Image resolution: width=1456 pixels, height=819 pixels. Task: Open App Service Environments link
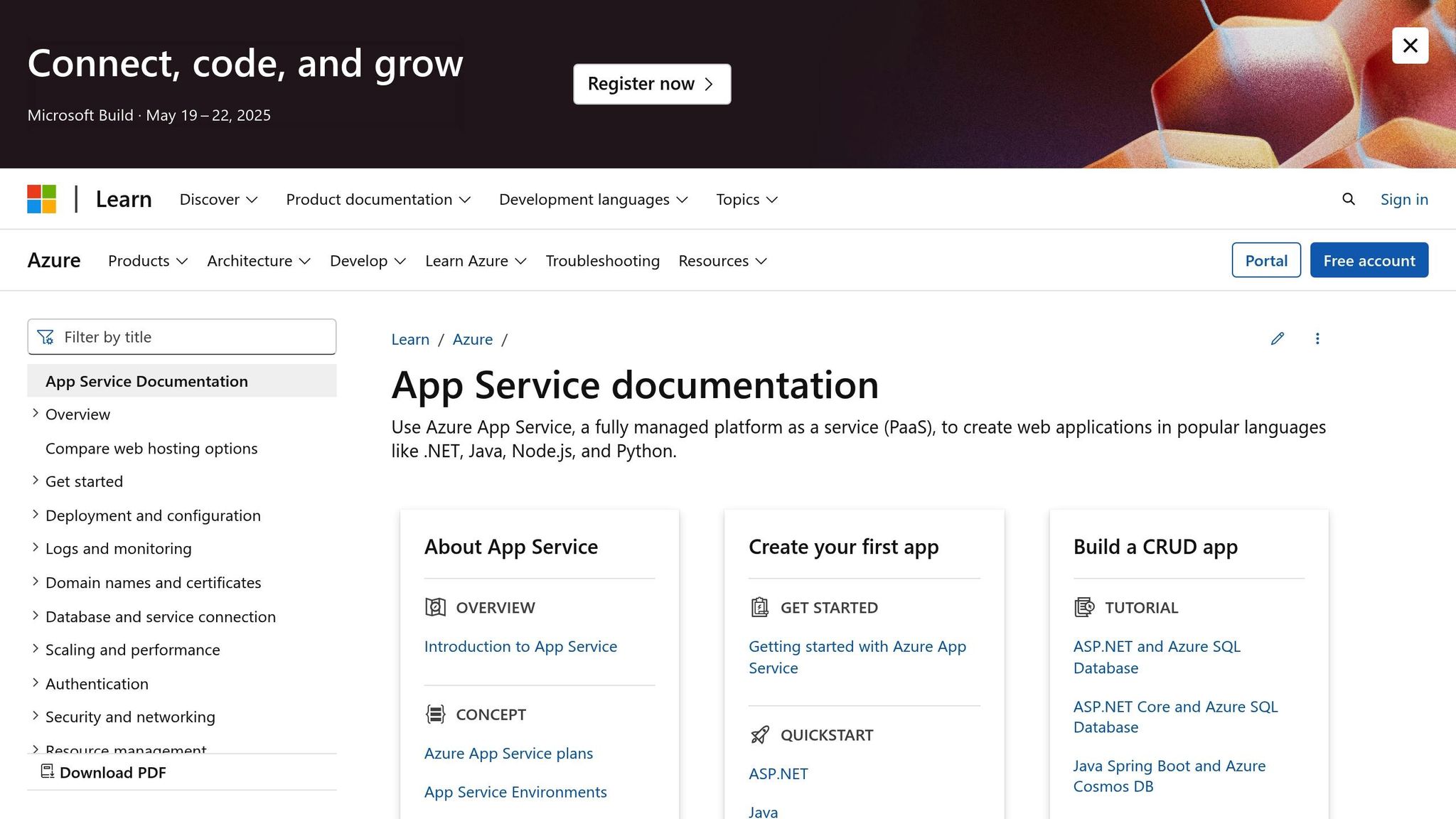point(515,792)
